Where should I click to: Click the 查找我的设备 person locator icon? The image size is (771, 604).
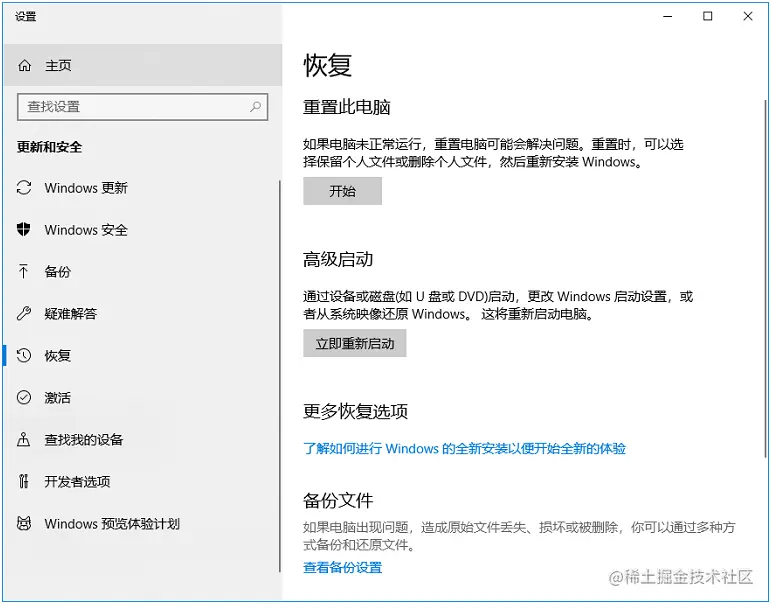24,439
